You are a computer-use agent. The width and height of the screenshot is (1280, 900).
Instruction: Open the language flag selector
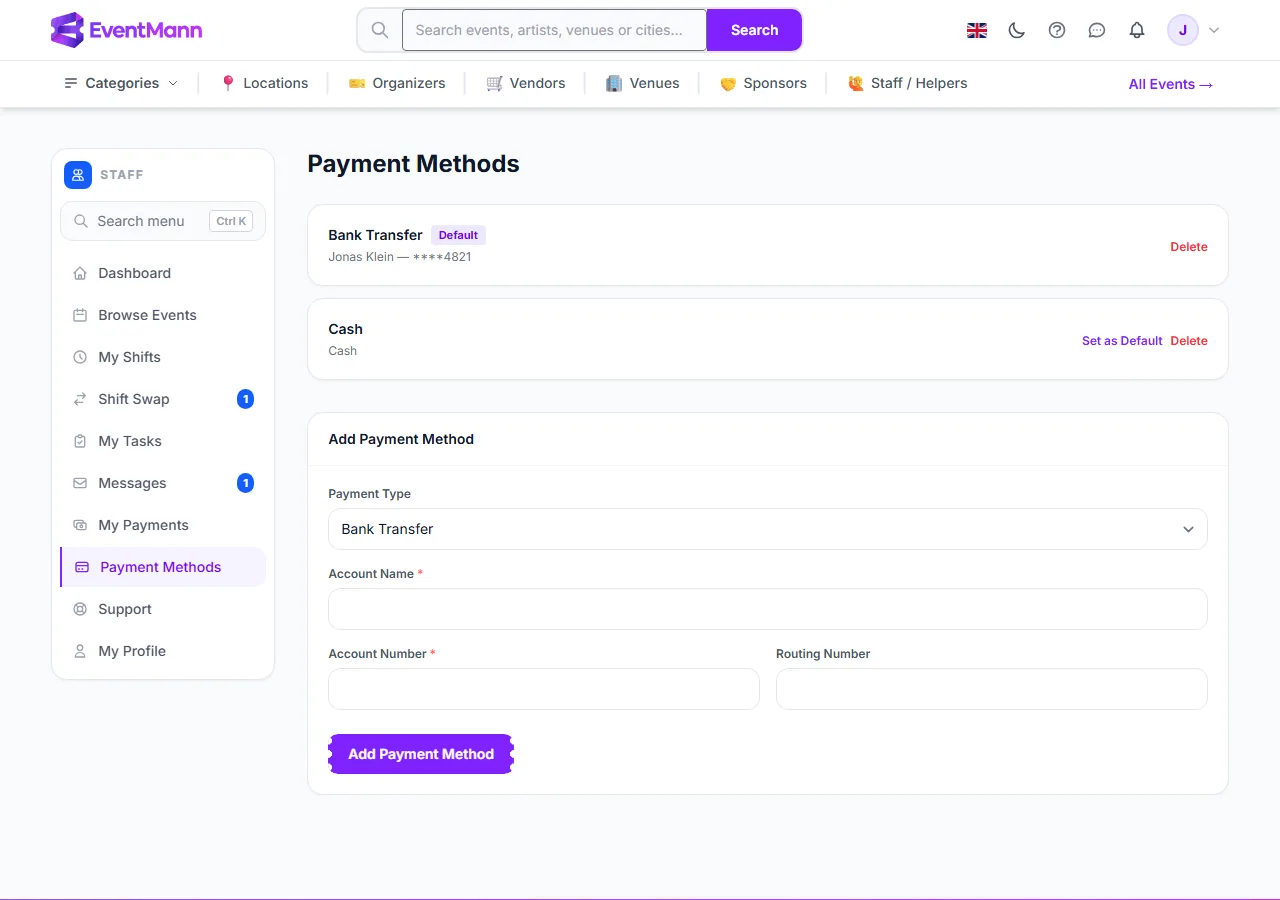point(977,30)
